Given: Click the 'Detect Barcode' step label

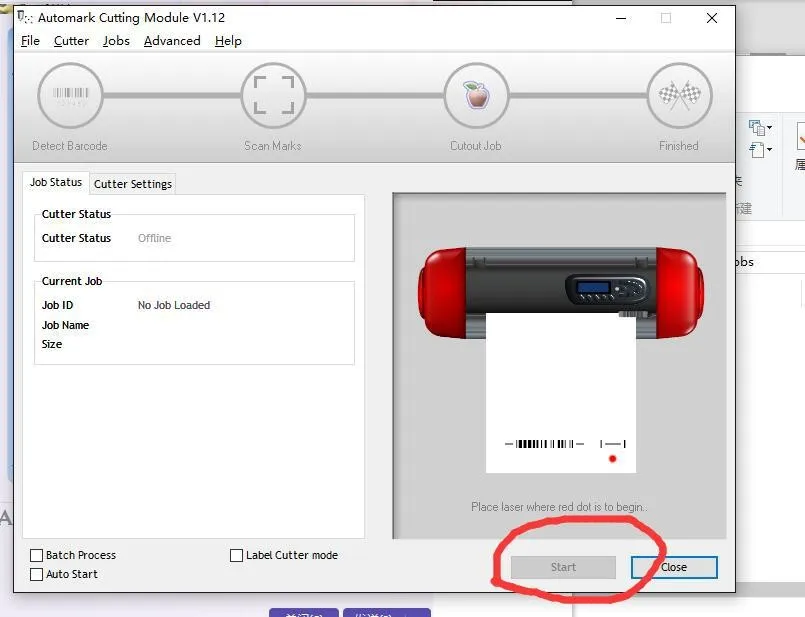Looking at the screenshot, I should pyautogui.click(x=70, y=146).
